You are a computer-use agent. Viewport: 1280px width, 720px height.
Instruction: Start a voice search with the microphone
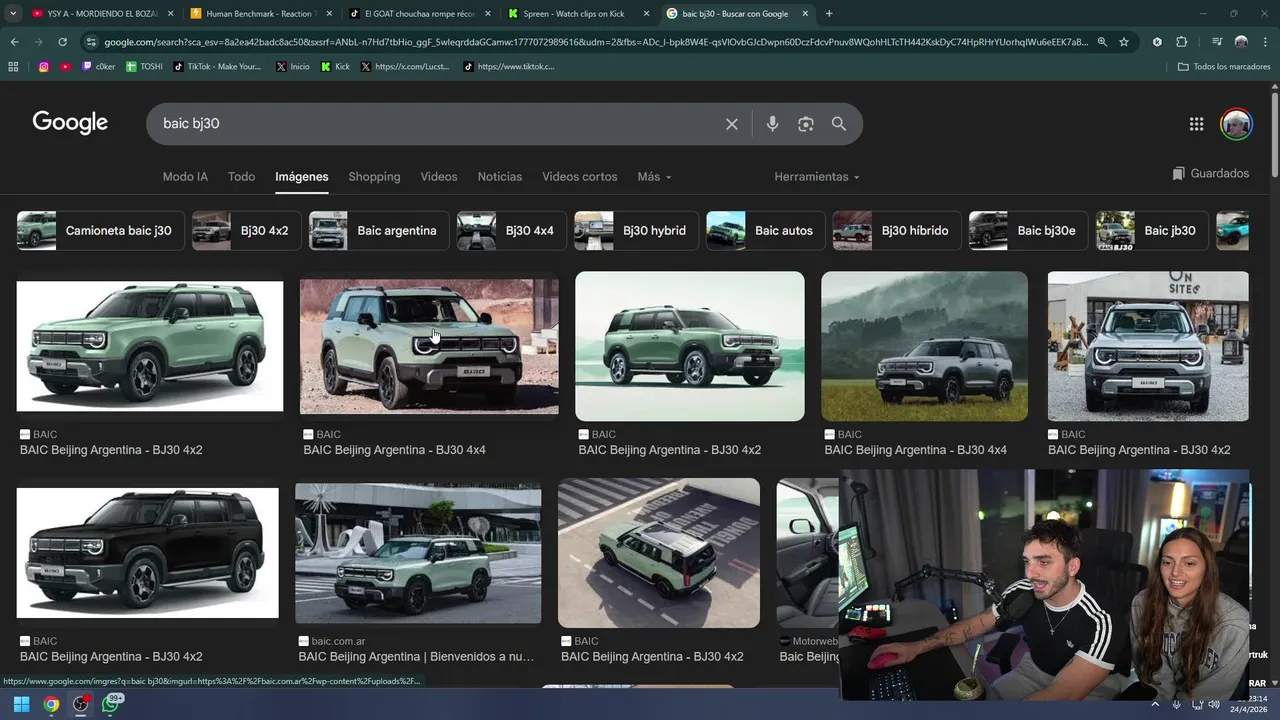click(x=772, y=124)
